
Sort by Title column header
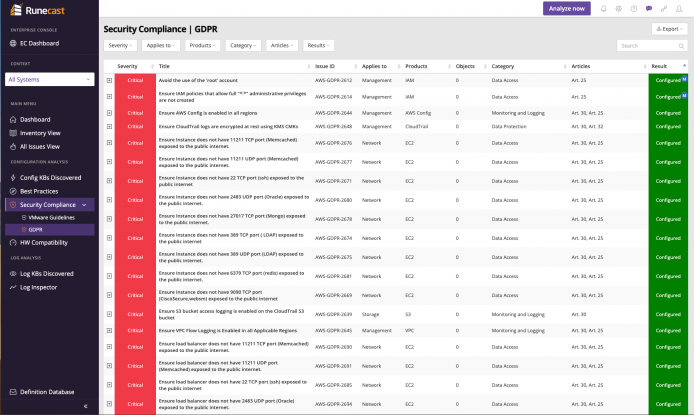[164, 66]
